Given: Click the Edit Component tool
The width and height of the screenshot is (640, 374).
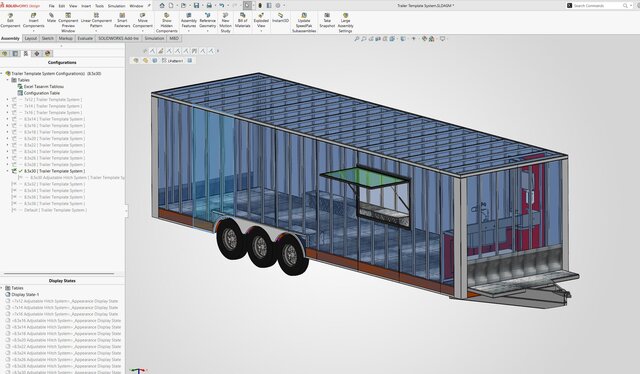Looking at the screenshot, I should 10,20.
